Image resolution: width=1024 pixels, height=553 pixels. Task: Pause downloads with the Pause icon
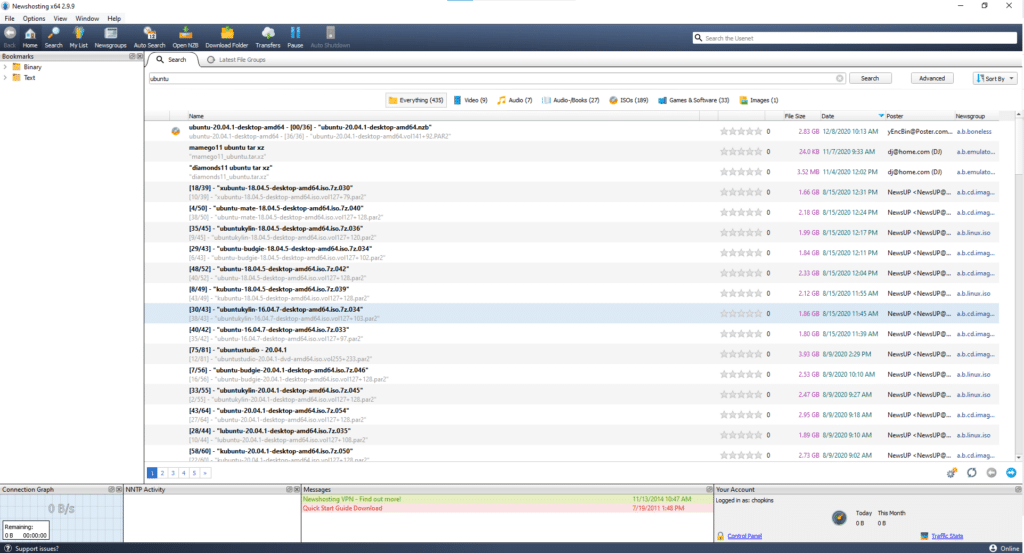[295, 37]
